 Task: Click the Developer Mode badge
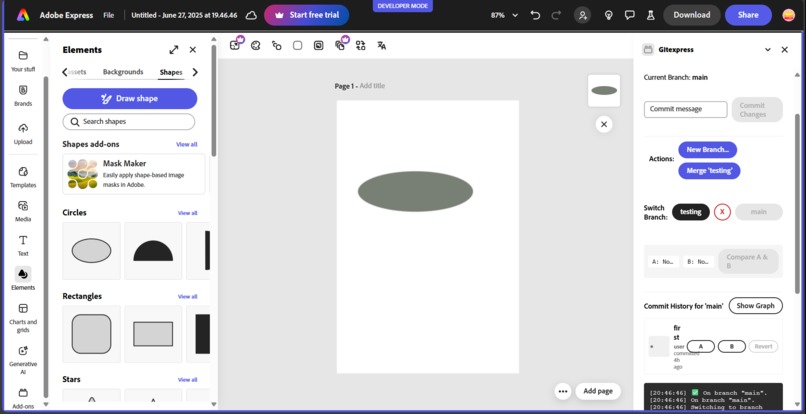(402, 6)
